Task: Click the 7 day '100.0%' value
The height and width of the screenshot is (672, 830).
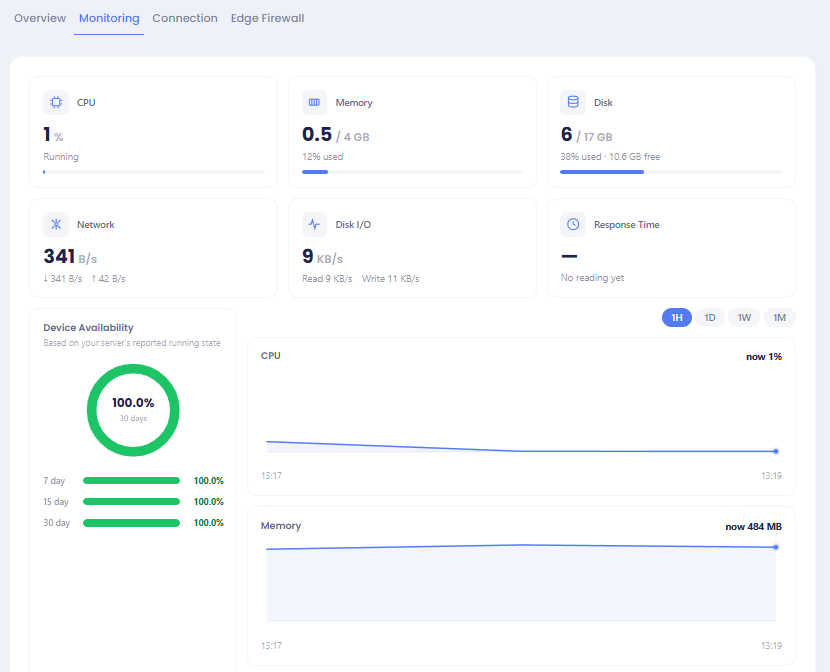Action: tap(209, 480)
